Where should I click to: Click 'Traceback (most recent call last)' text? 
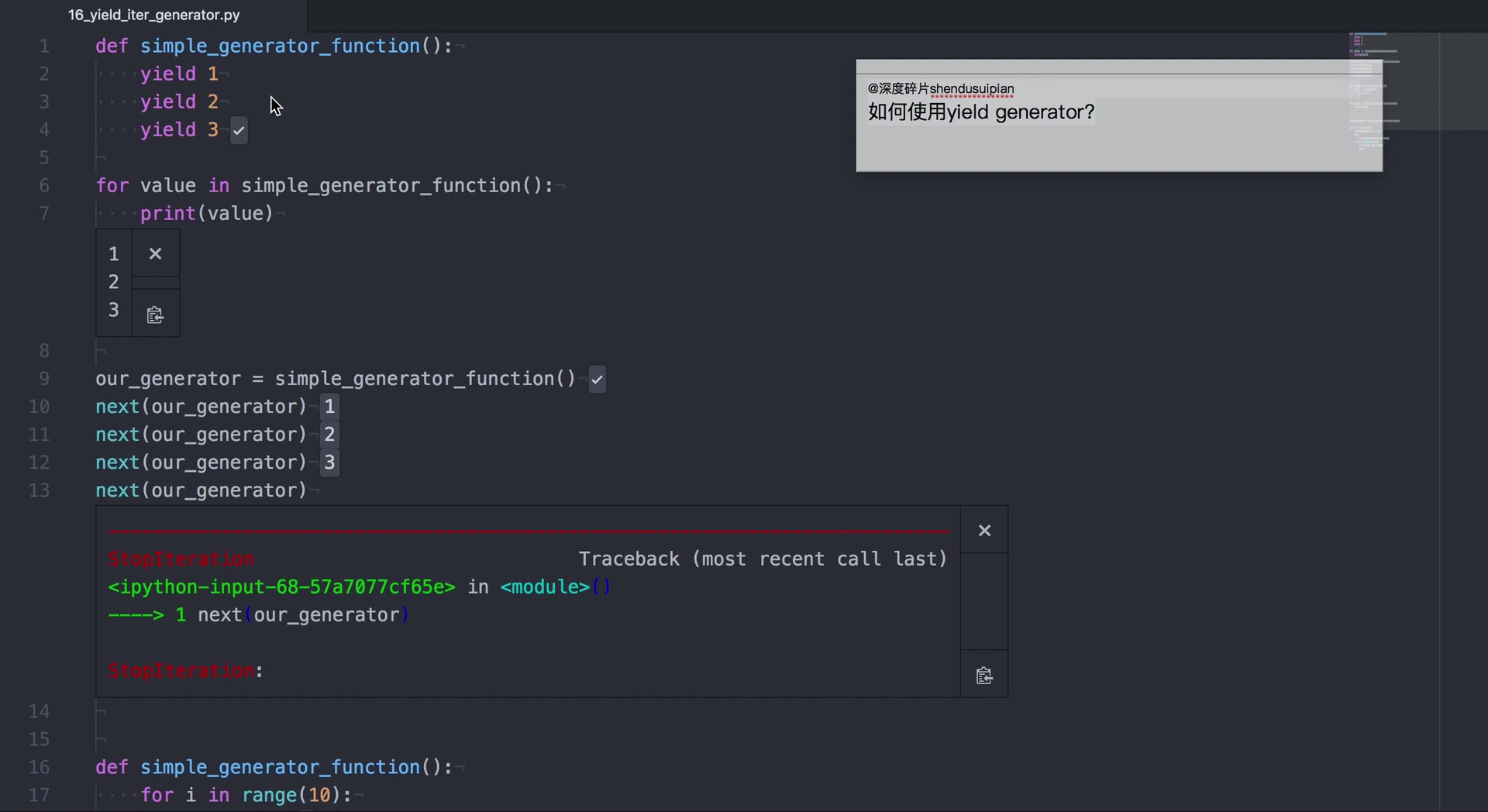[763, 559]
